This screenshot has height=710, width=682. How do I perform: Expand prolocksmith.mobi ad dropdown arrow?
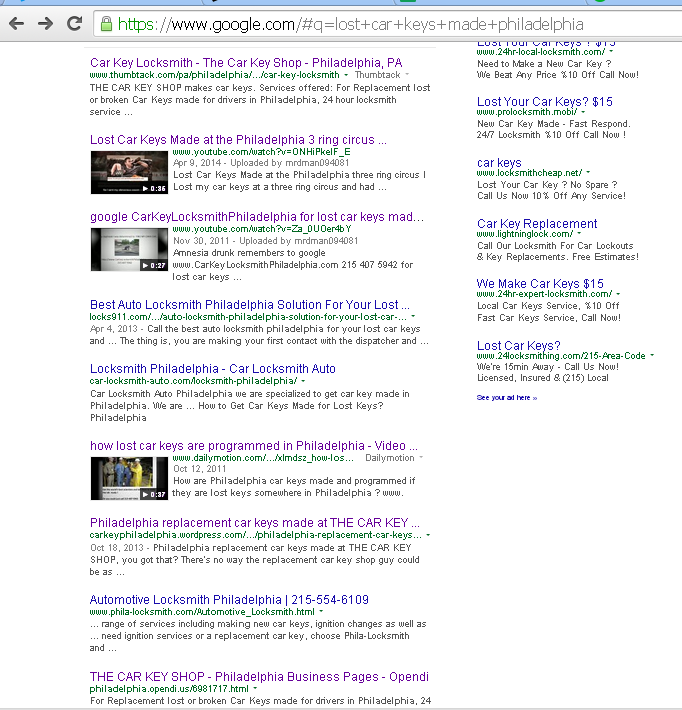583,112
